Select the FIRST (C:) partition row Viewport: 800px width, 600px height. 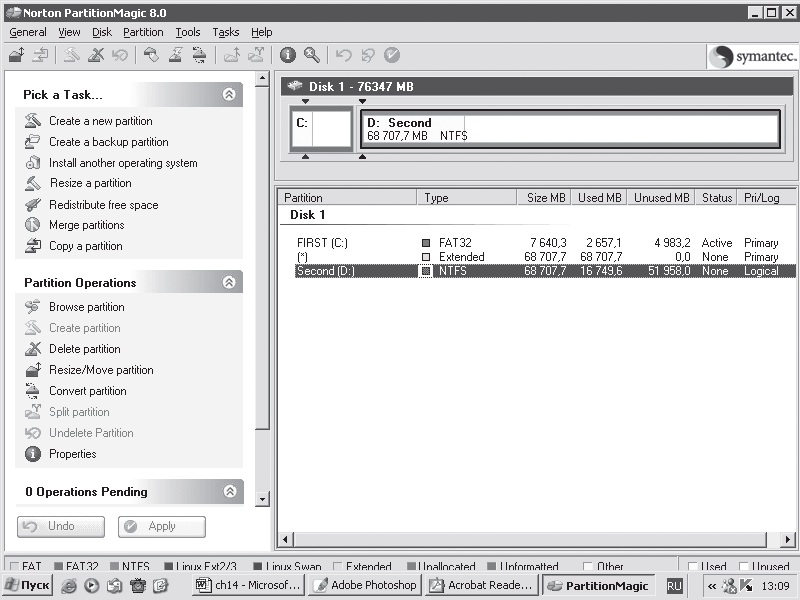coord(545,243)
